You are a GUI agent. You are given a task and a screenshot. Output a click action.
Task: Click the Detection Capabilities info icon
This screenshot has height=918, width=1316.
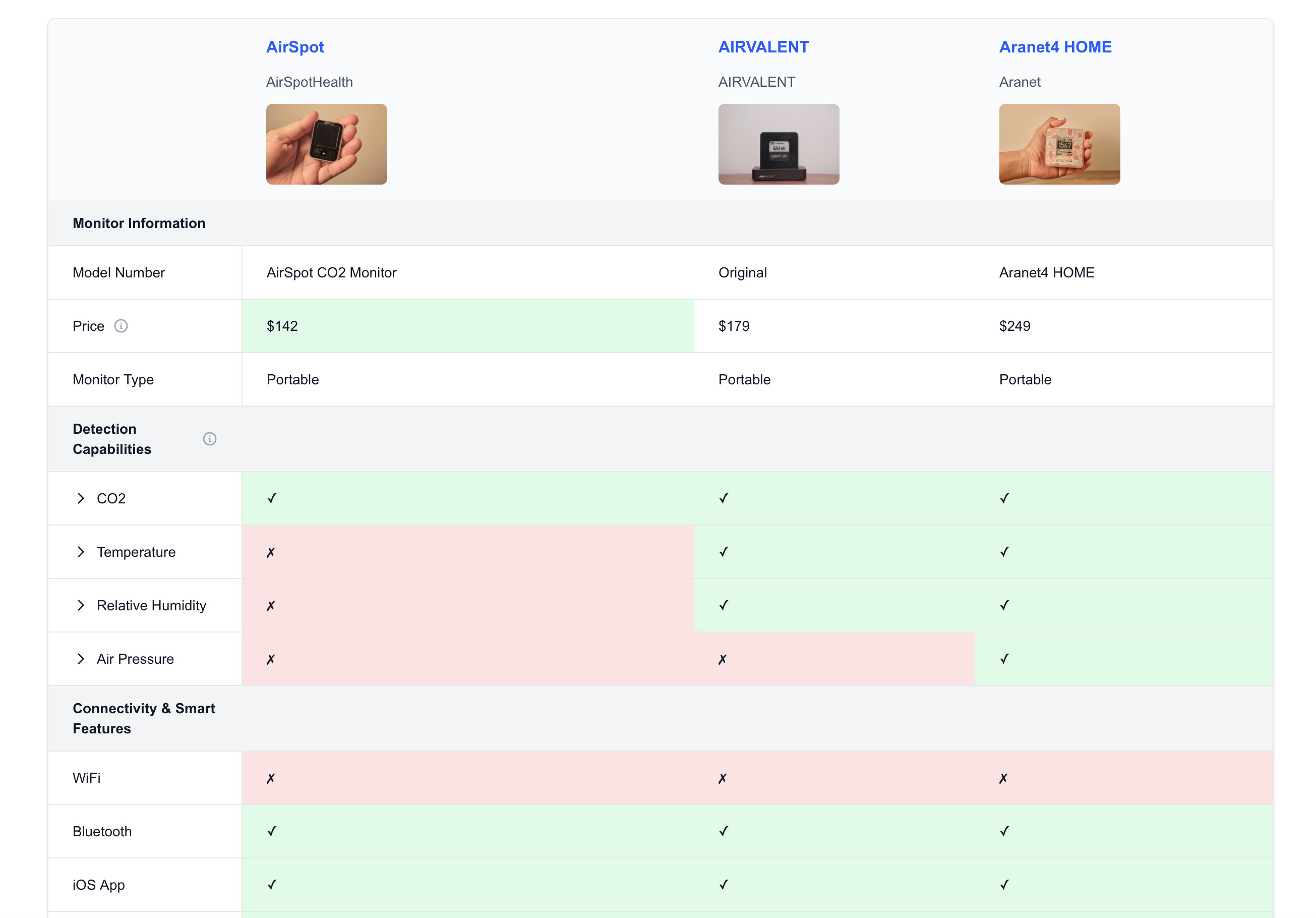coord(210,439)
